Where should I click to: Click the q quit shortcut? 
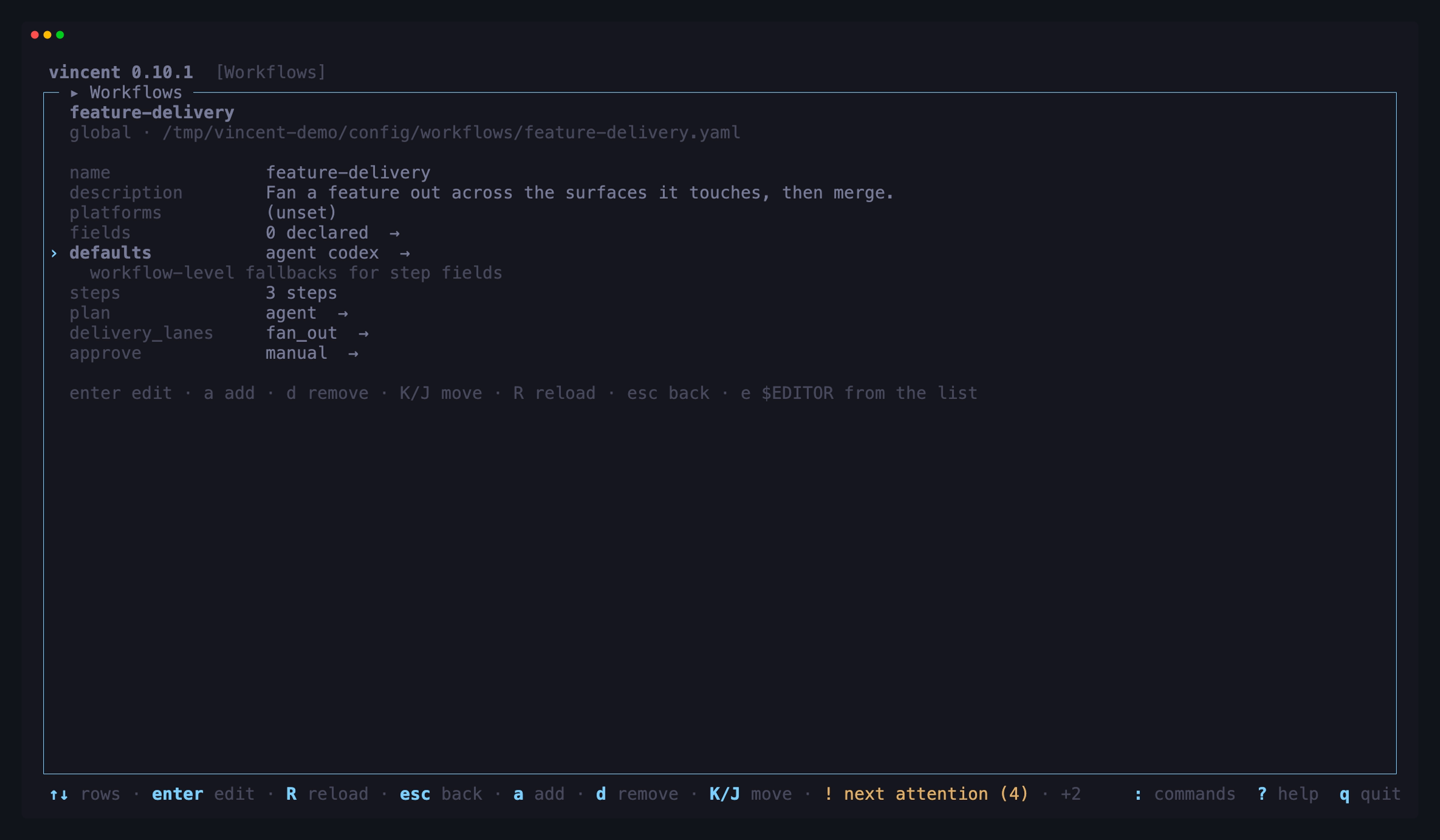pyautogui.click(x=1370, y=794)
